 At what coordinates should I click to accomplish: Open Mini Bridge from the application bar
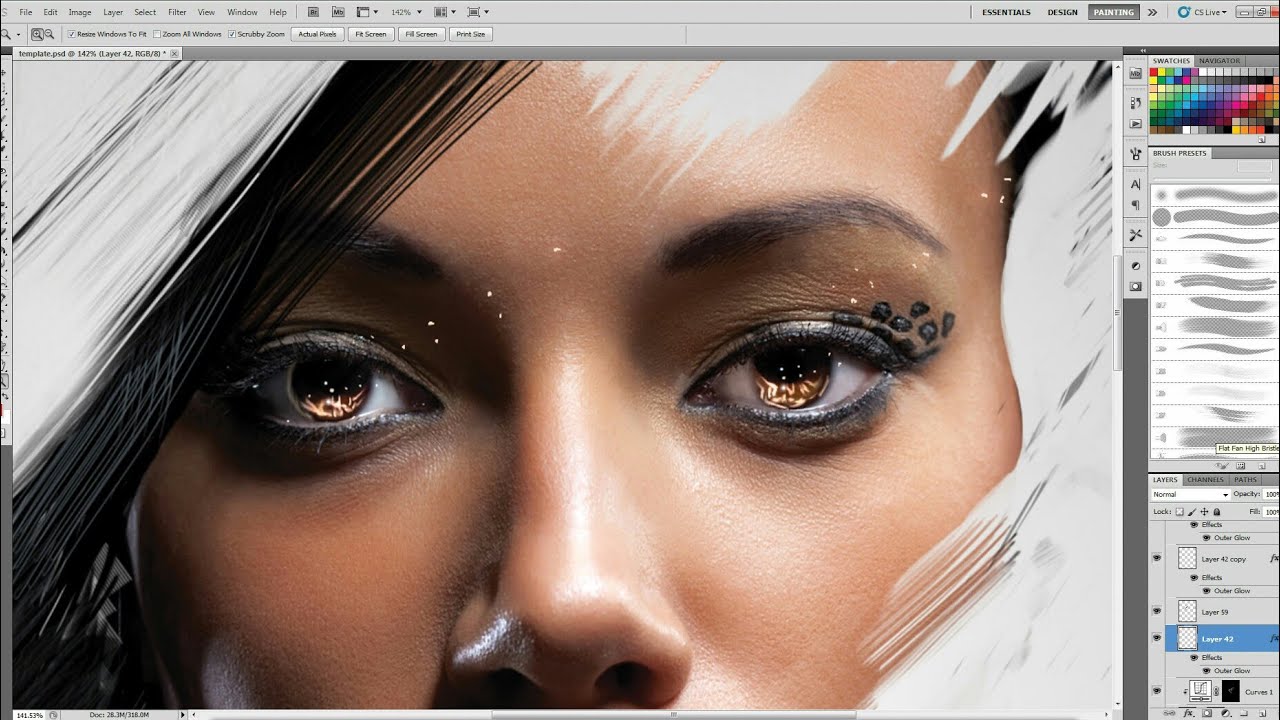(339, 12)
